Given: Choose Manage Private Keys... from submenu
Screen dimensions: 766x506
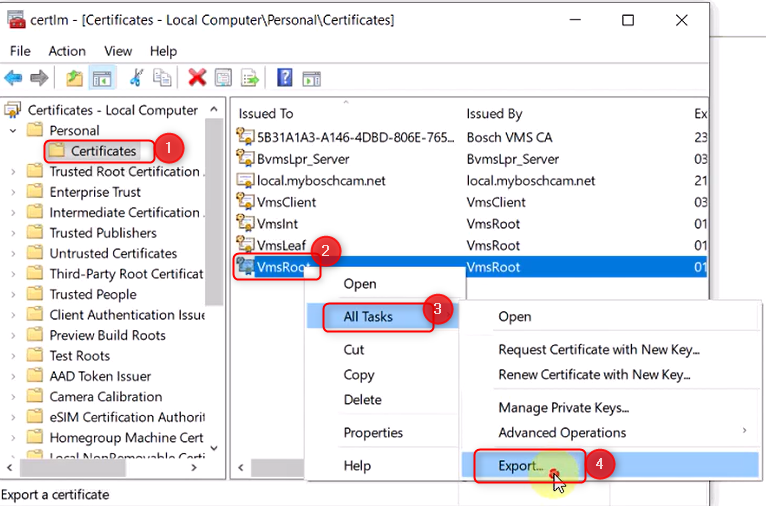Looking at the screenshot, I should pos(563,408).
